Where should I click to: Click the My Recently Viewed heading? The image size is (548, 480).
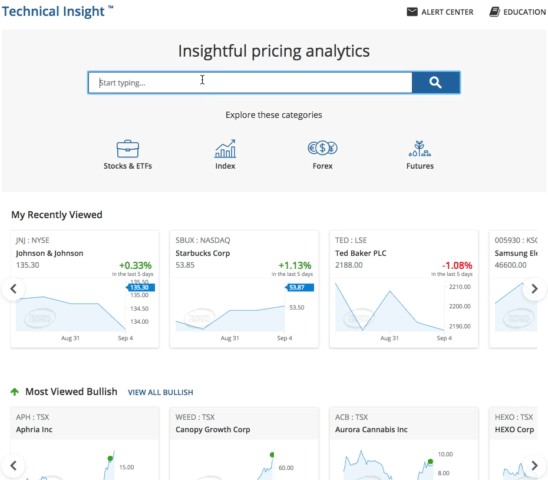57,215
